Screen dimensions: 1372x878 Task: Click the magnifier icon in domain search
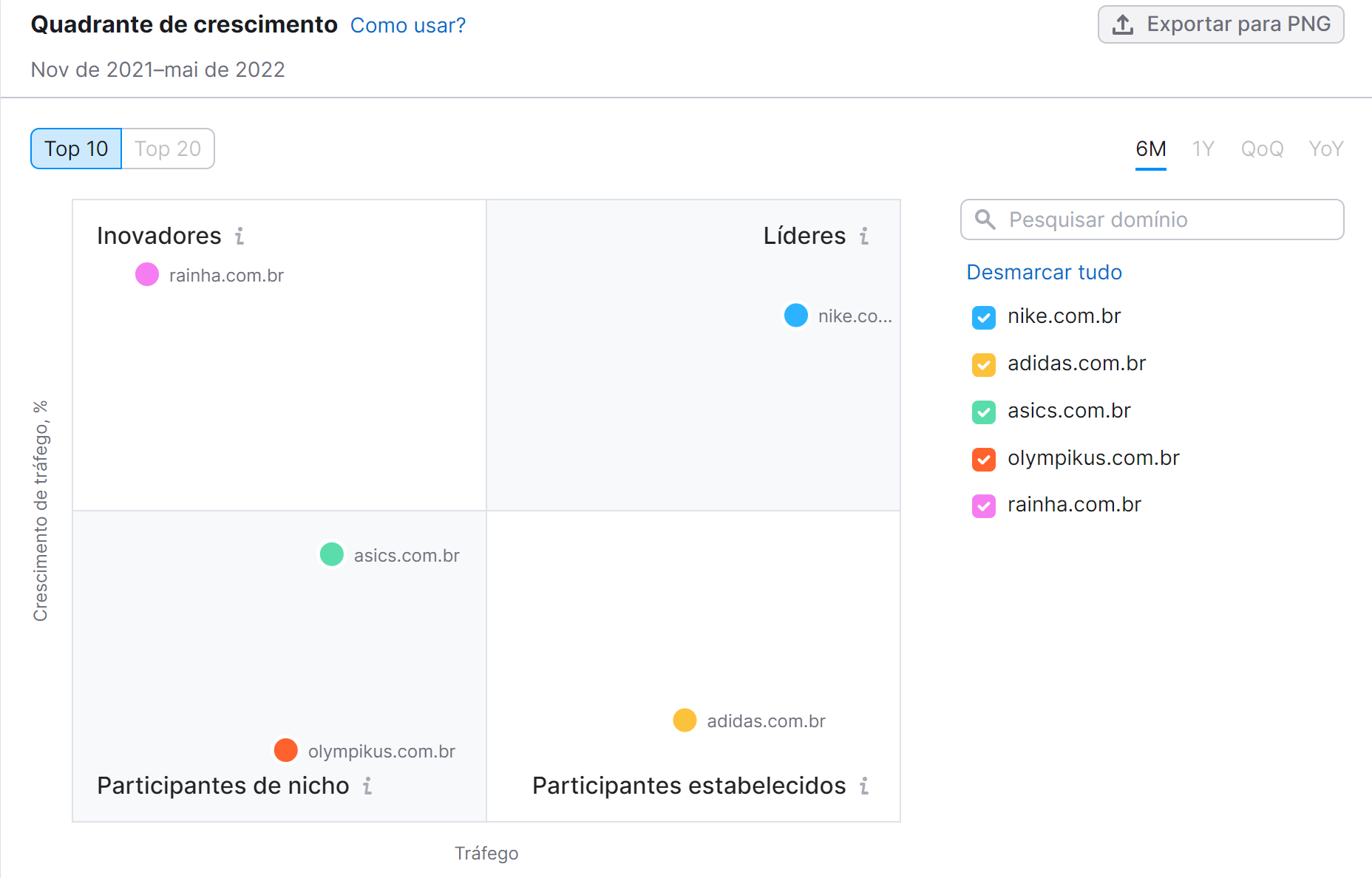coord(986,219)
